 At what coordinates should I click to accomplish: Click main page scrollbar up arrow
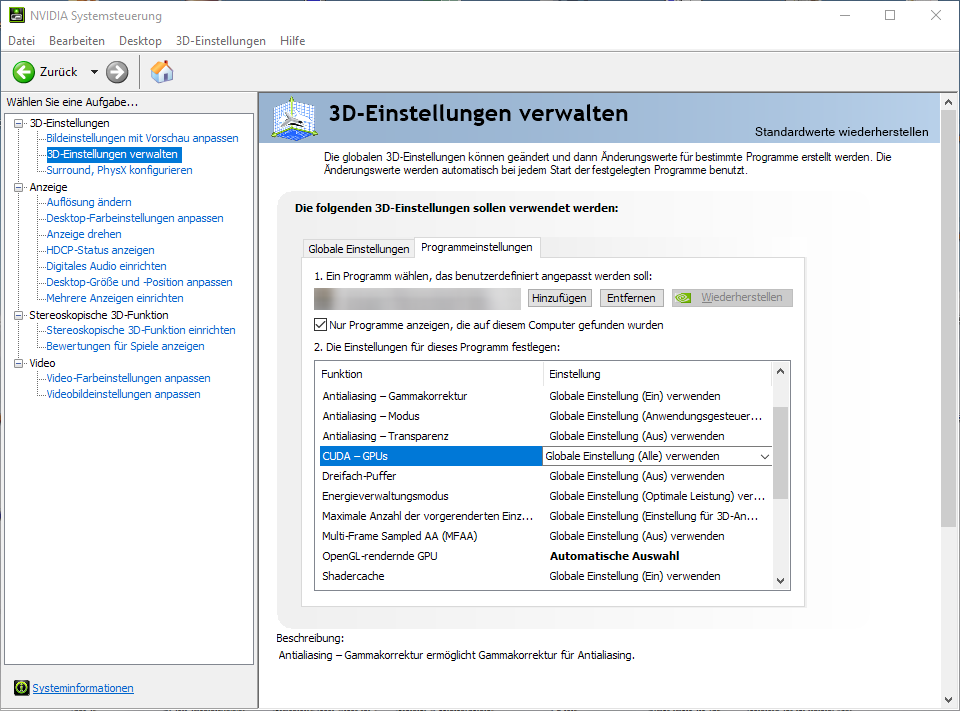(948, 102)
